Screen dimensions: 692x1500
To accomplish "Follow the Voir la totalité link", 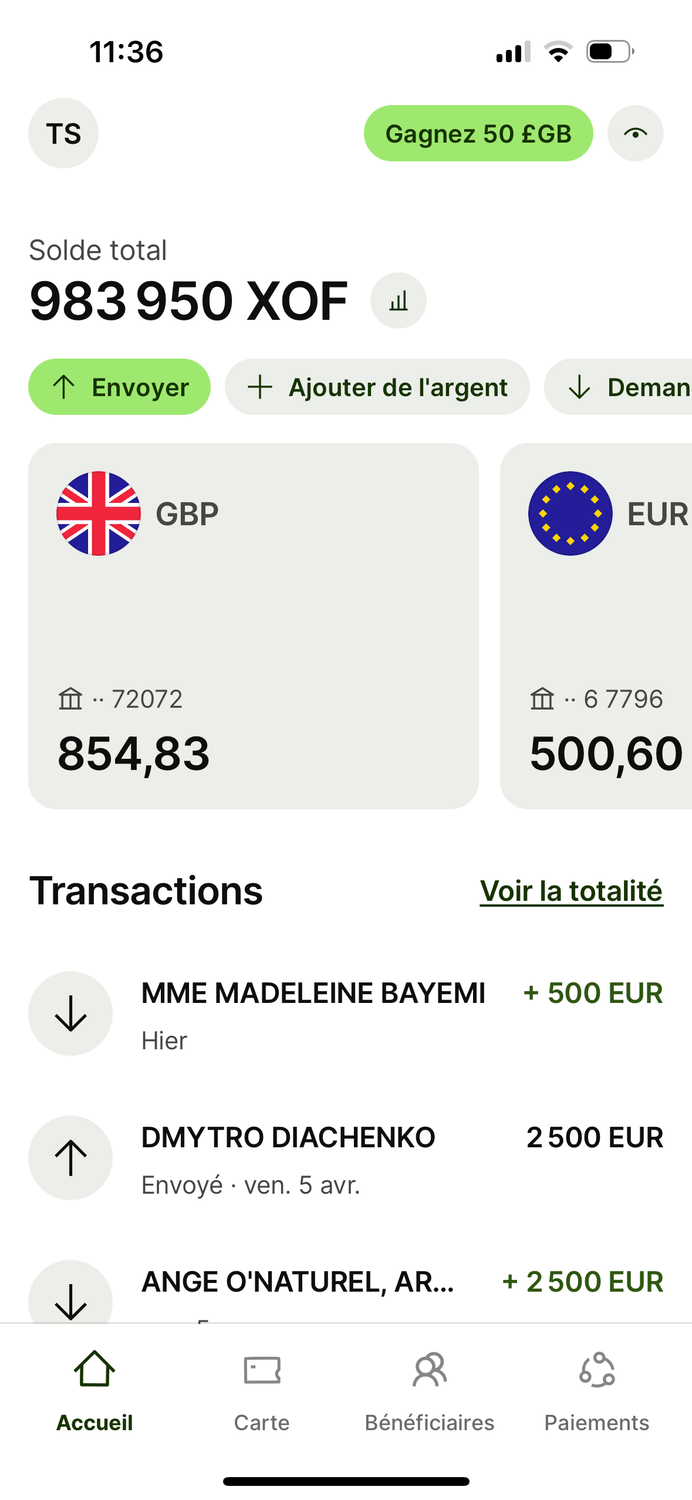I will pos(571,891).
